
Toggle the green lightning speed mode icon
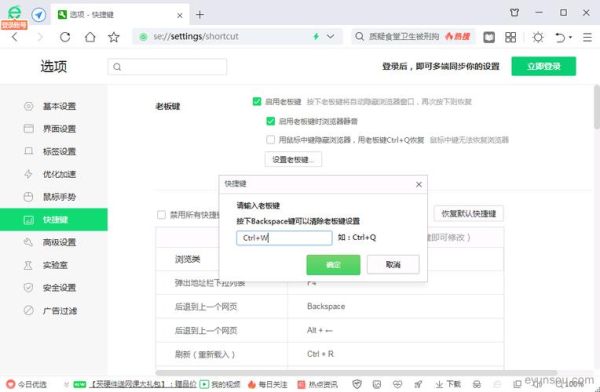(316, 36)
